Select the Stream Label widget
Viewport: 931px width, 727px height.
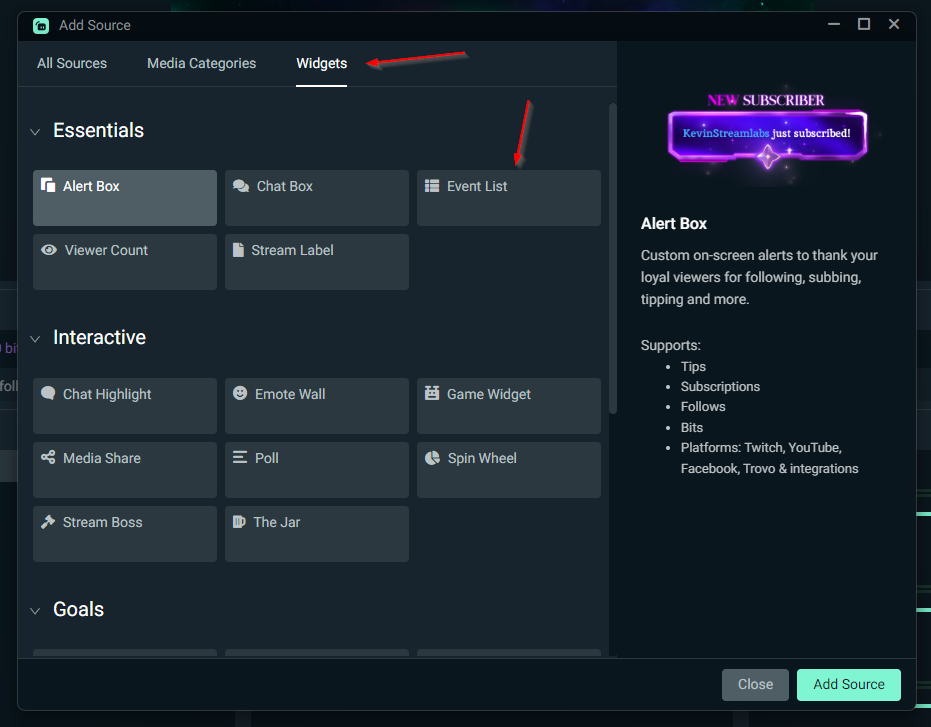tap(316, 261)
